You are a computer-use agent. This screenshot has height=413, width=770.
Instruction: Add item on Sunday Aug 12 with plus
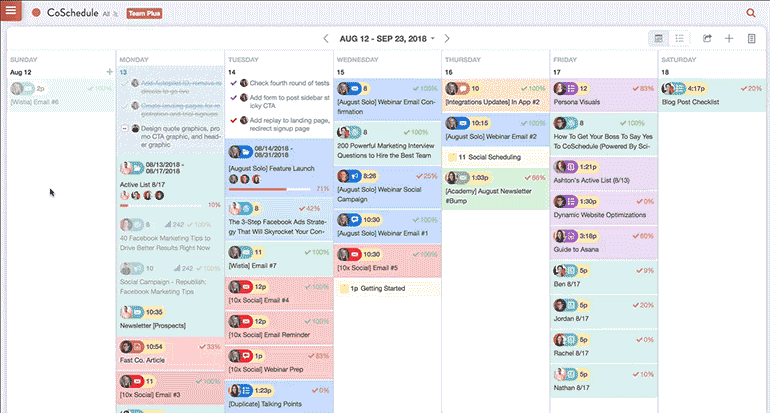click(109, 72)
